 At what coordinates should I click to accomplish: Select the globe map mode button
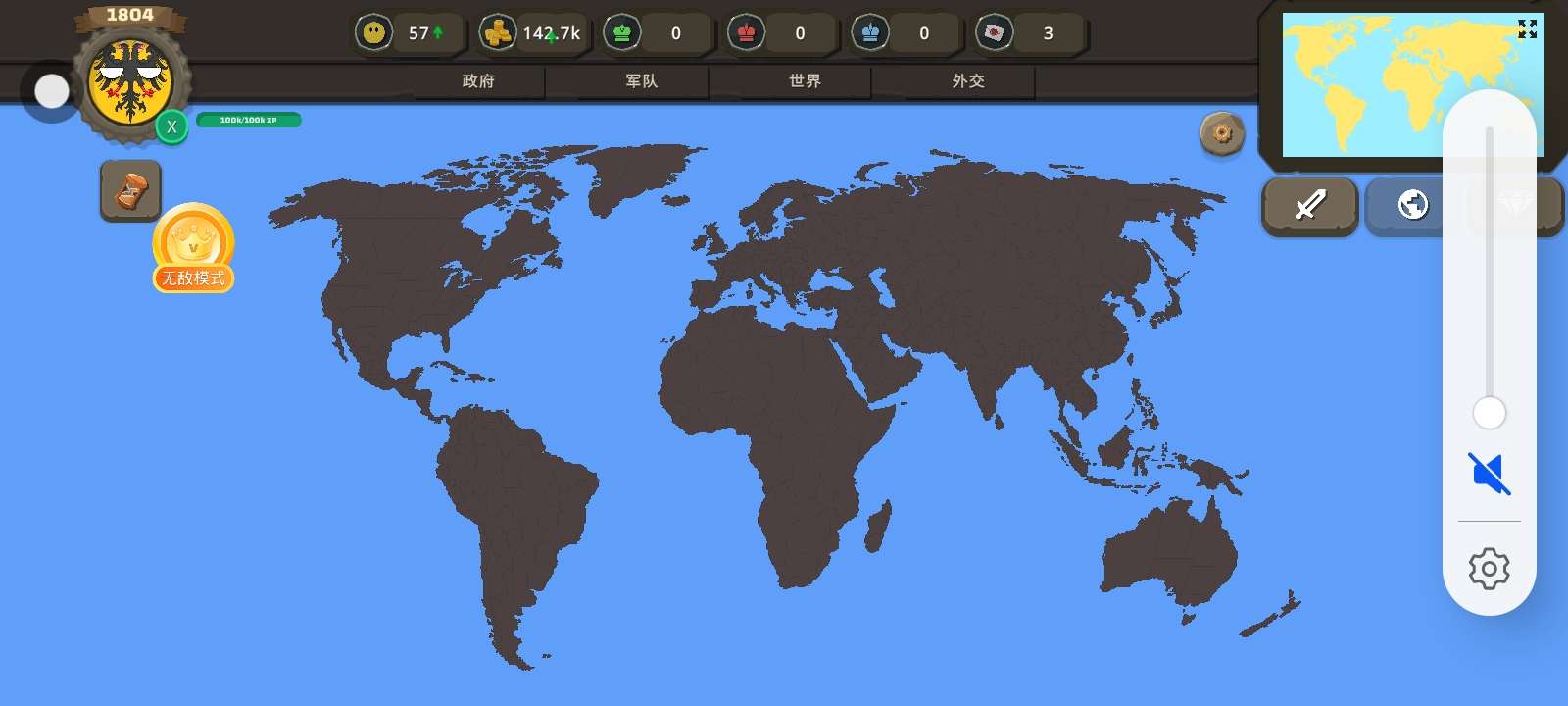tap(1412, 205)
